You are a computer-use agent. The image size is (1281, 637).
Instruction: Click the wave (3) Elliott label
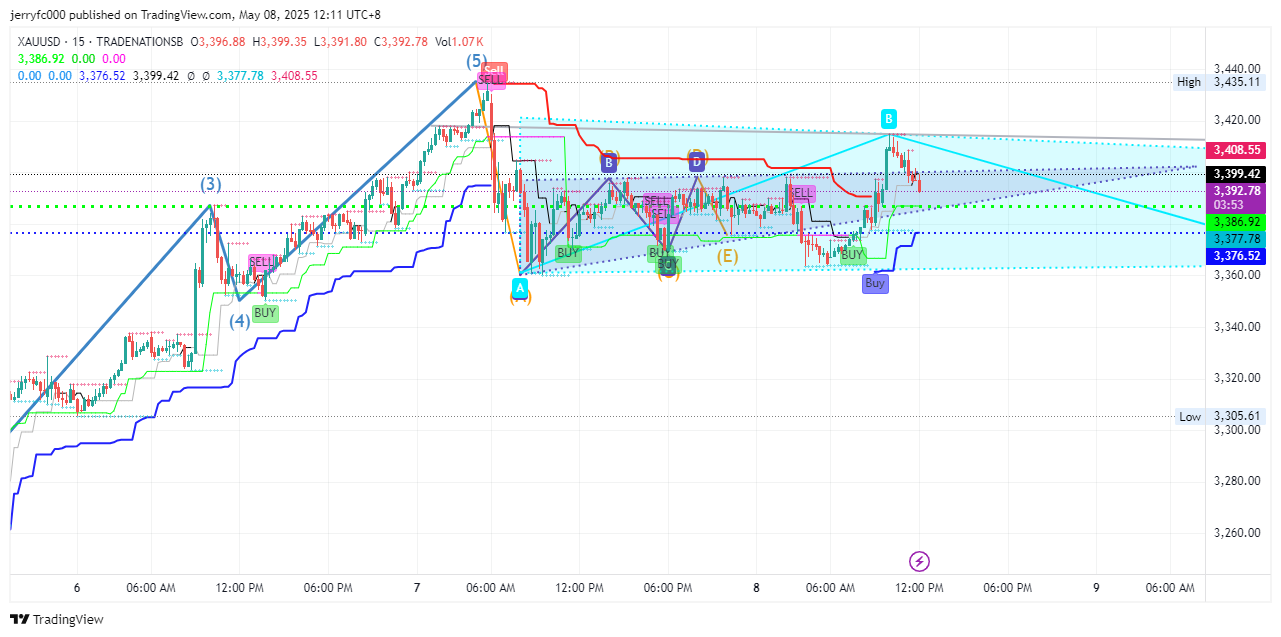pos(210,184)
